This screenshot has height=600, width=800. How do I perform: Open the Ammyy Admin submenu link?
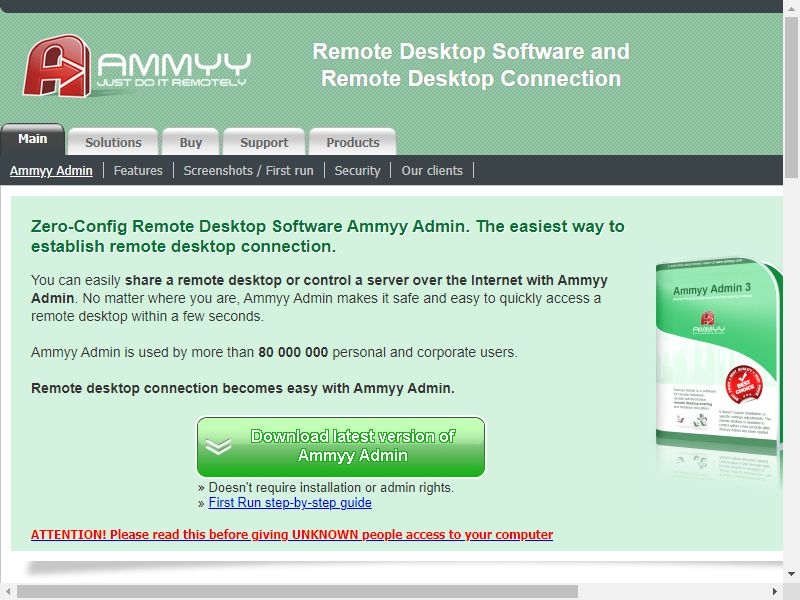coord(51,170)
